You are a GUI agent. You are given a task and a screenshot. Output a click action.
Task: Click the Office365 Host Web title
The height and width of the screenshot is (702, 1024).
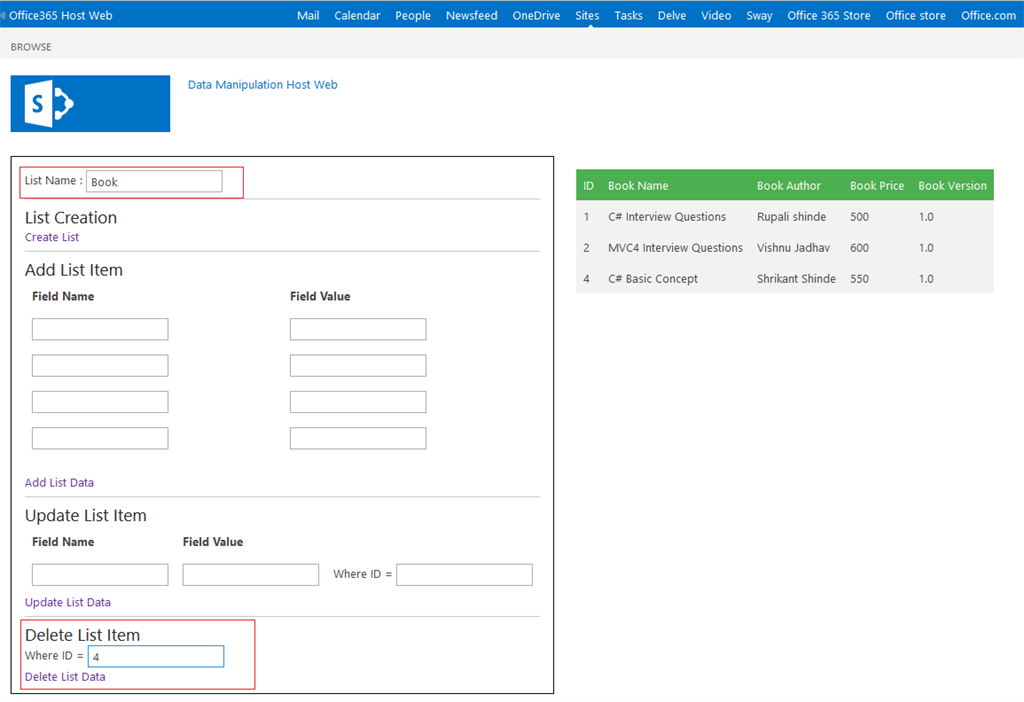pyautogui.click(x=60, y=15)
